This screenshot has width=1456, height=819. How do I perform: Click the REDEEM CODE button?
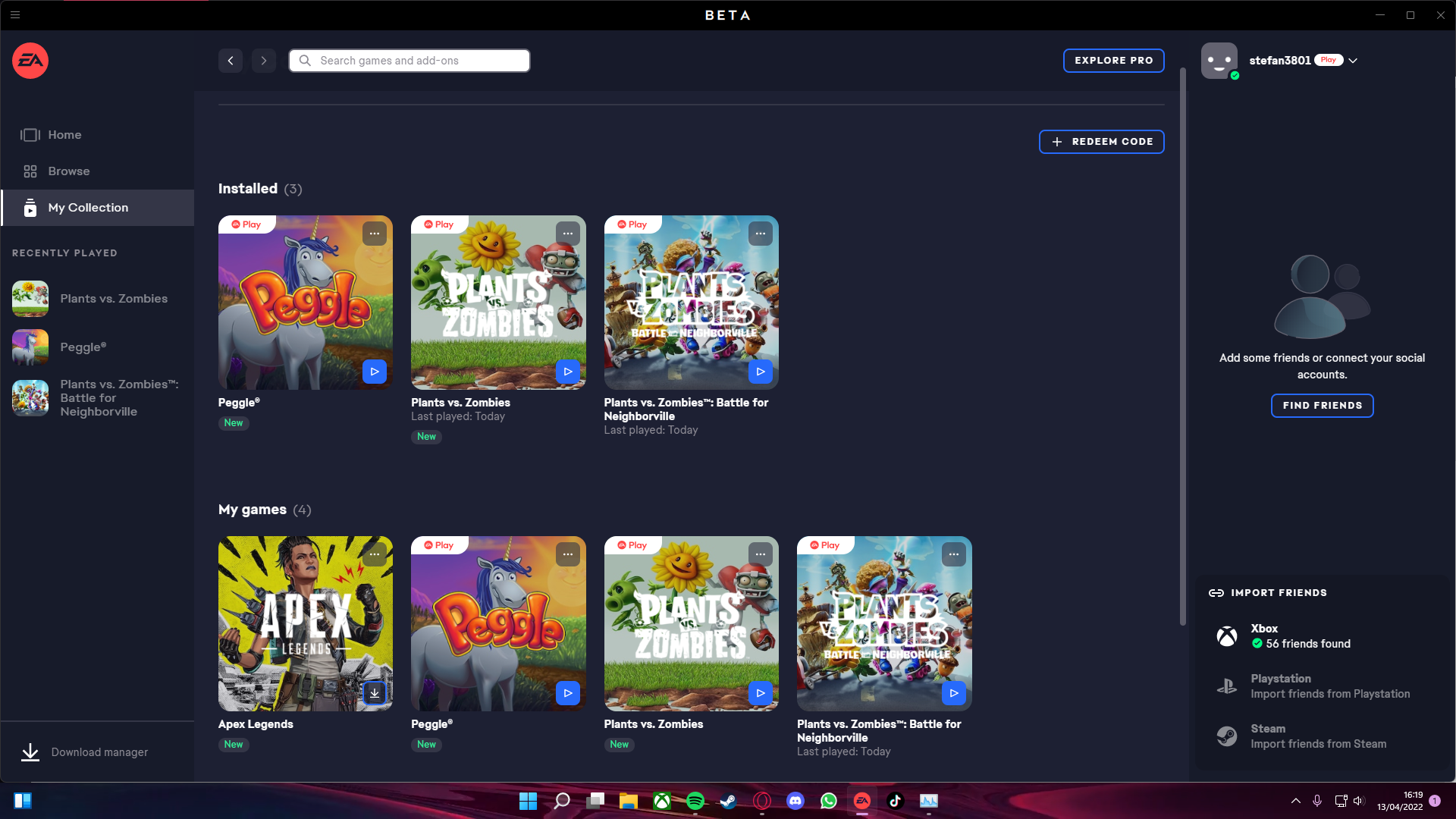click(x=1102, y=142)
